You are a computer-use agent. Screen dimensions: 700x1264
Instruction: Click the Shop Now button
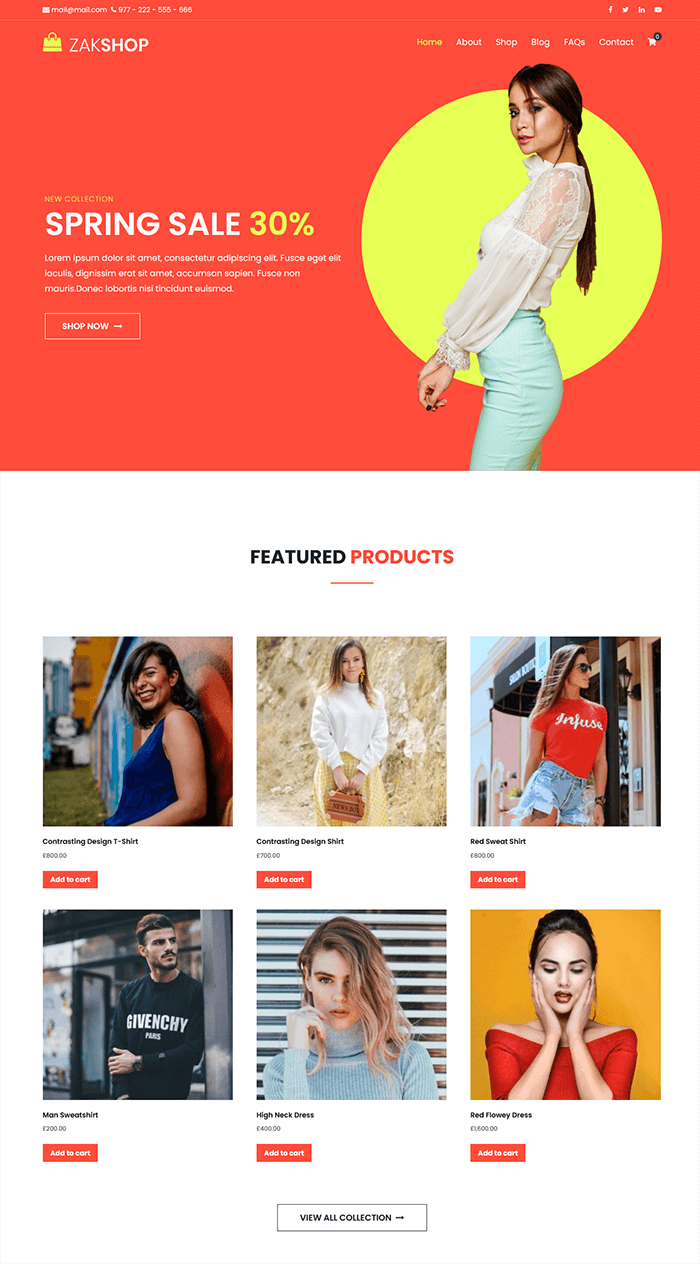pyautogui.click(x=92, y=326)
